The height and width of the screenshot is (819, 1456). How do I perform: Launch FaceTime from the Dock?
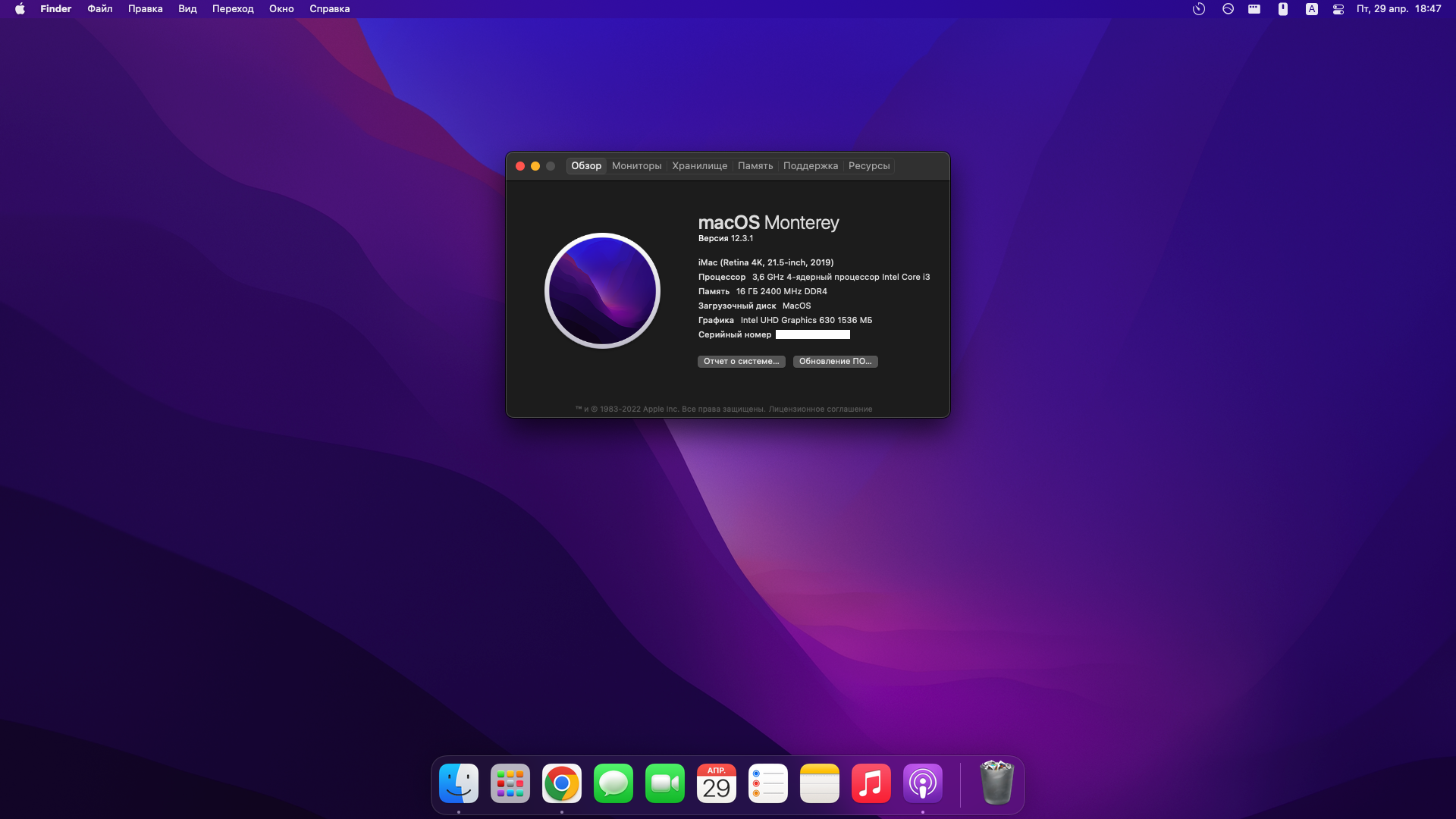[665, 783]
